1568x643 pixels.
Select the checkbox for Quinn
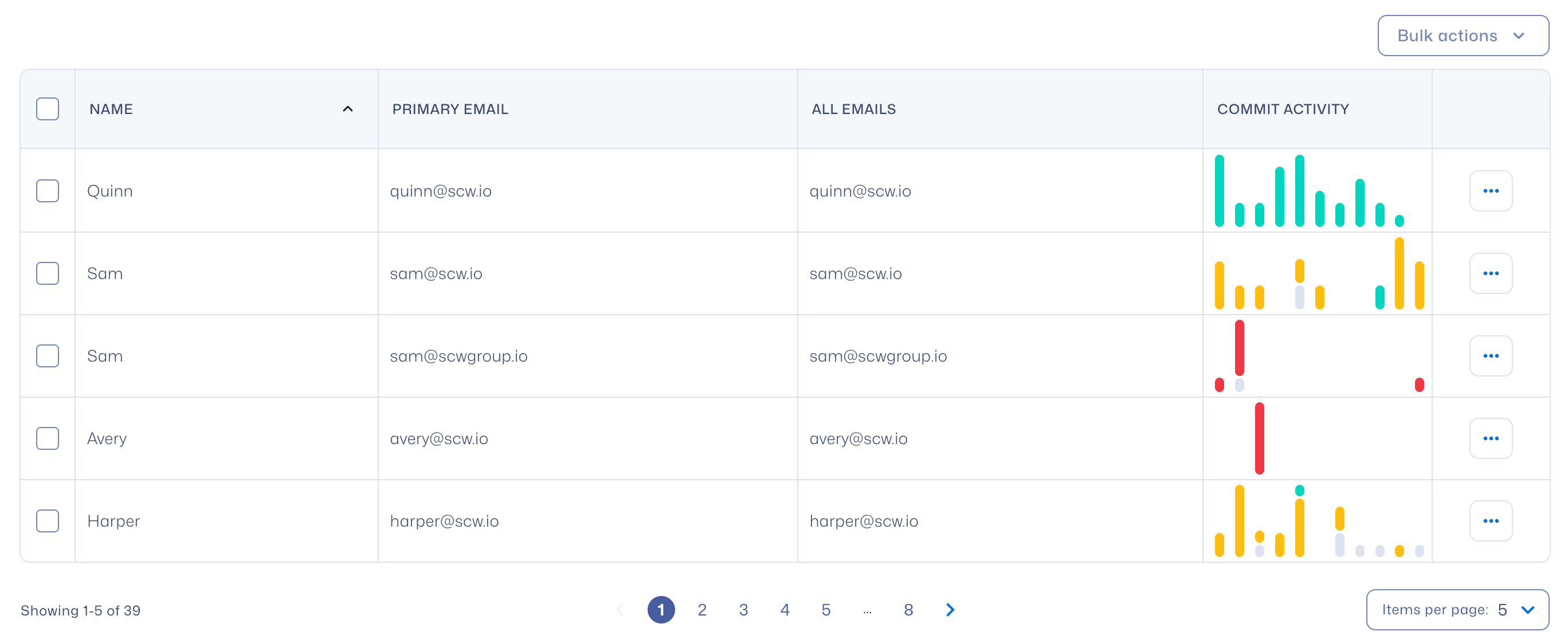coord(48,191)
